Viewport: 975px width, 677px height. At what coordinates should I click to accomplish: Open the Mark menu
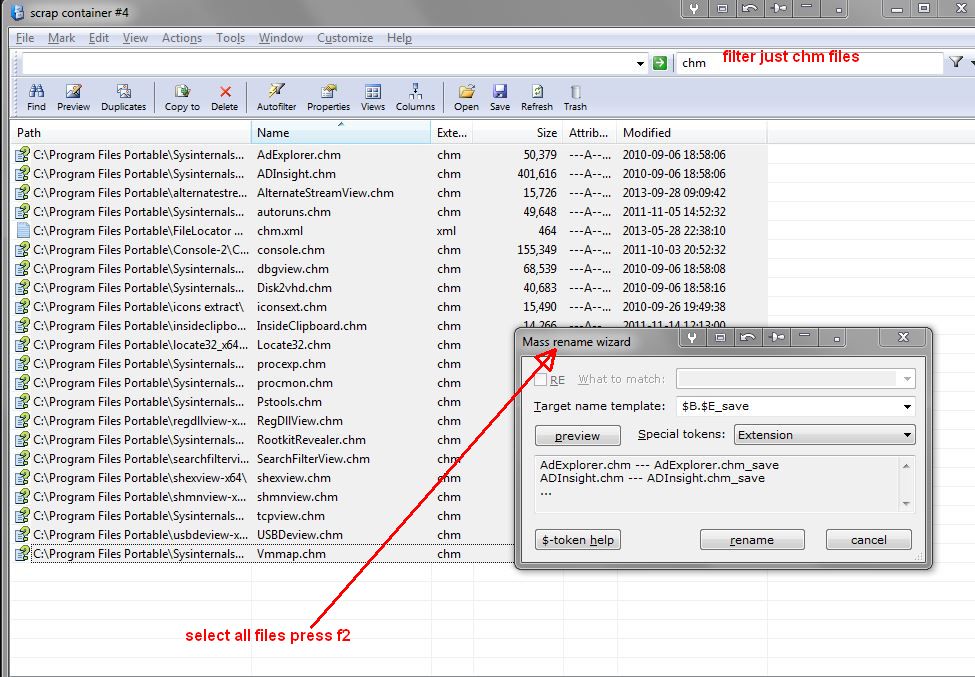[x=62, y=38]
